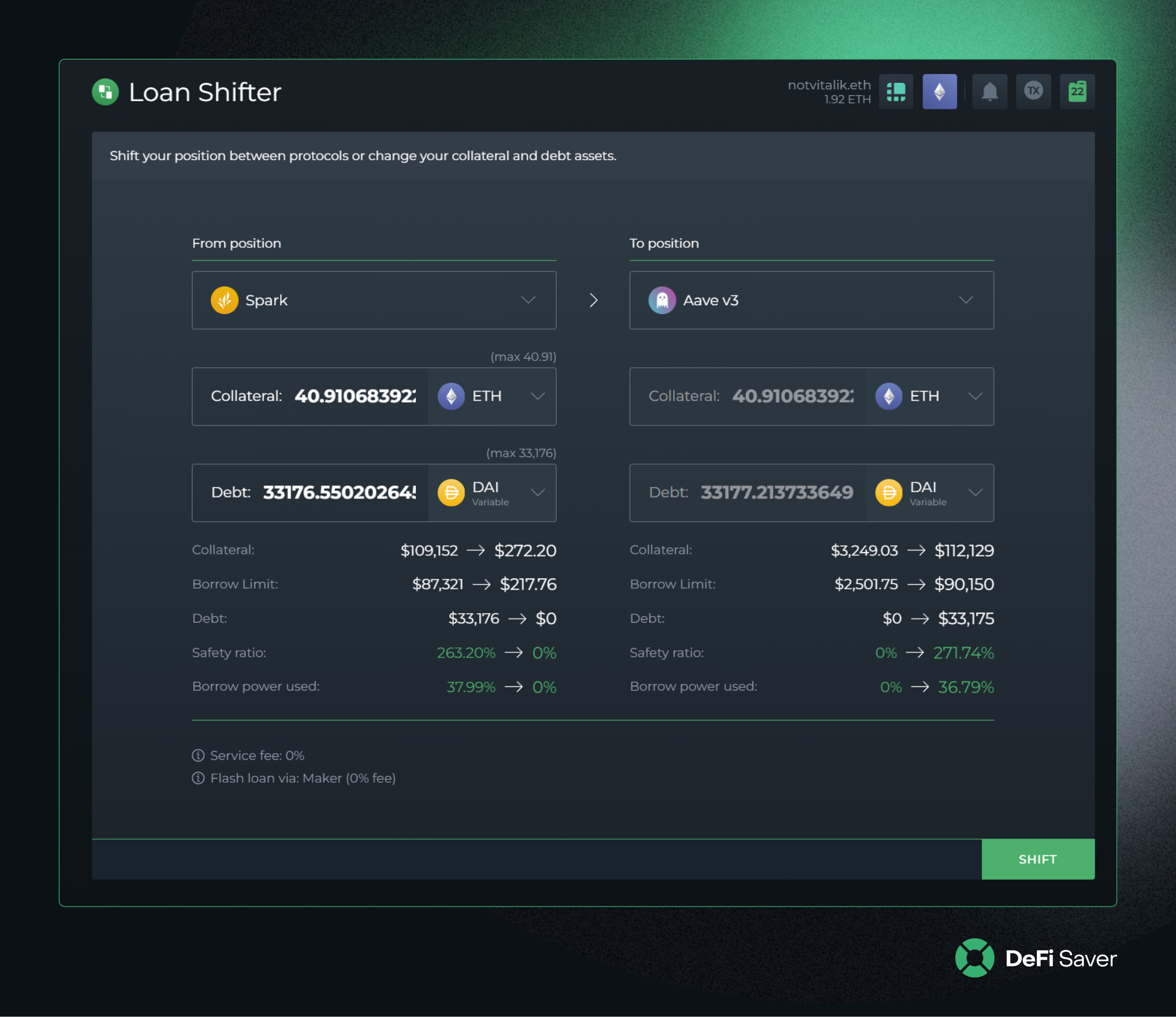Click the DAI coin icon in To debt
The height and width of the screenshot is (1017, 1176).
coord(889,492)
